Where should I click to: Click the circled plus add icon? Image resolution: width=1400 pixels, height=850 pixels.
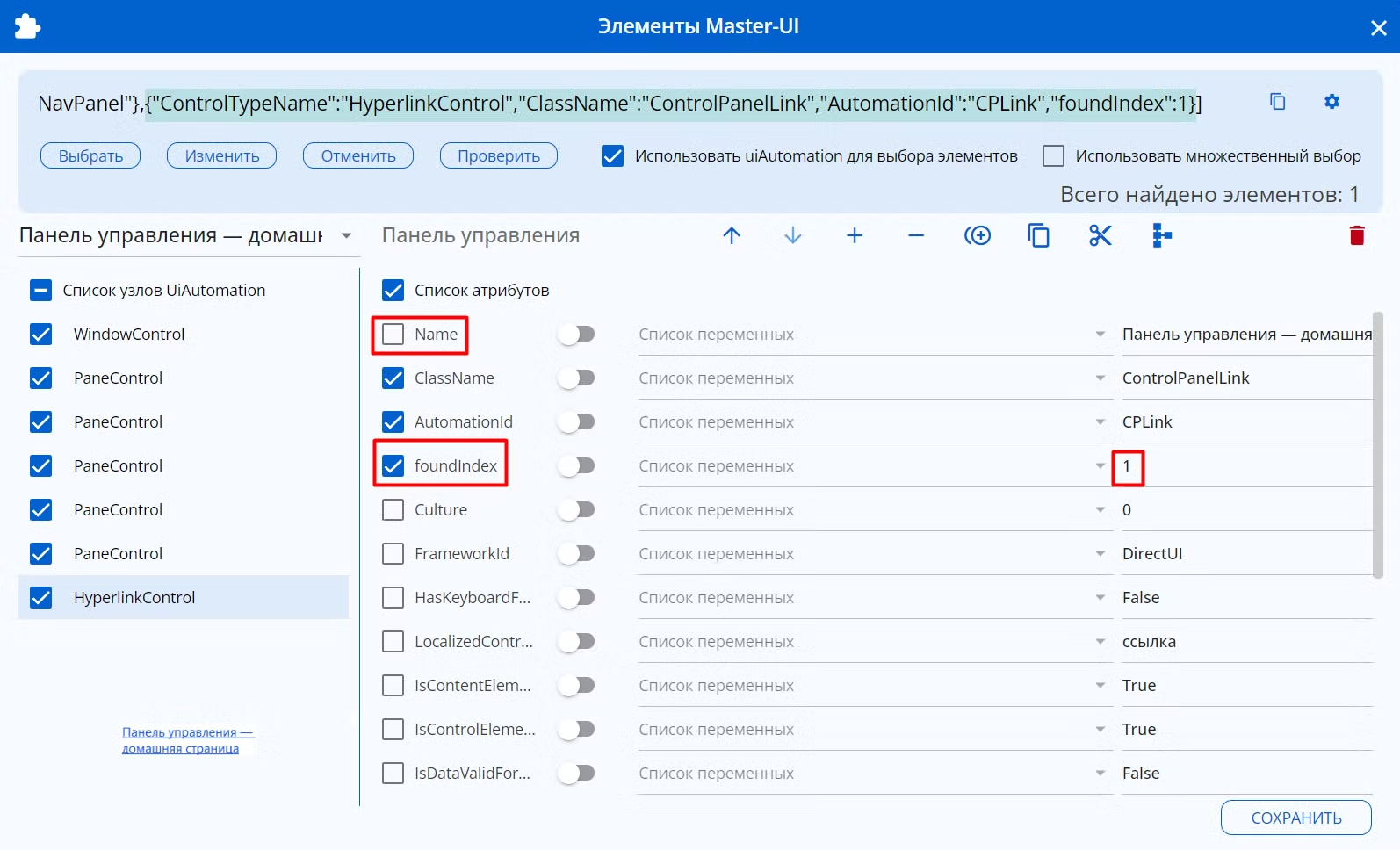(978, 235)
